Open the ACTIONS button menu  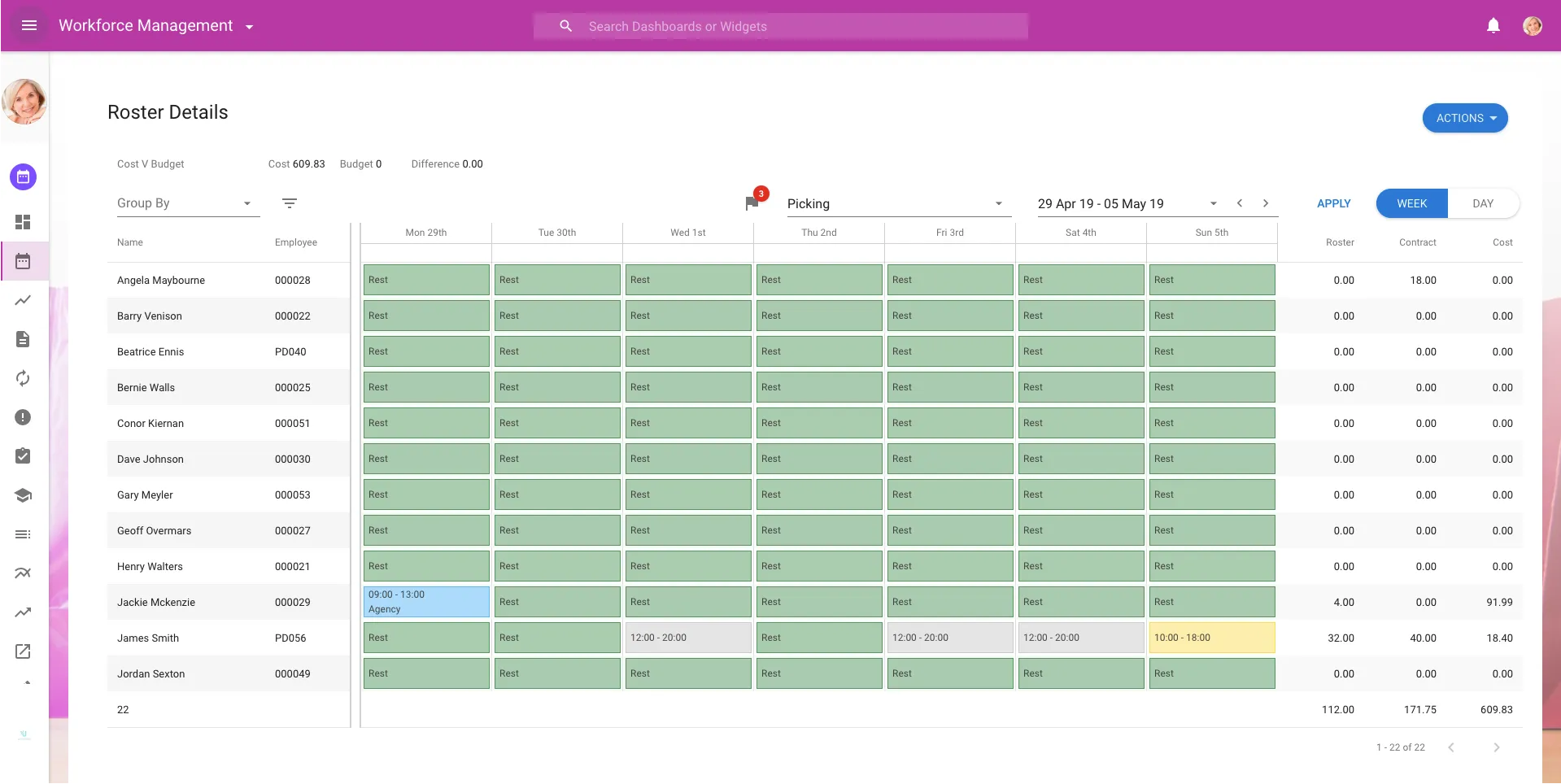coord(1464,117)
